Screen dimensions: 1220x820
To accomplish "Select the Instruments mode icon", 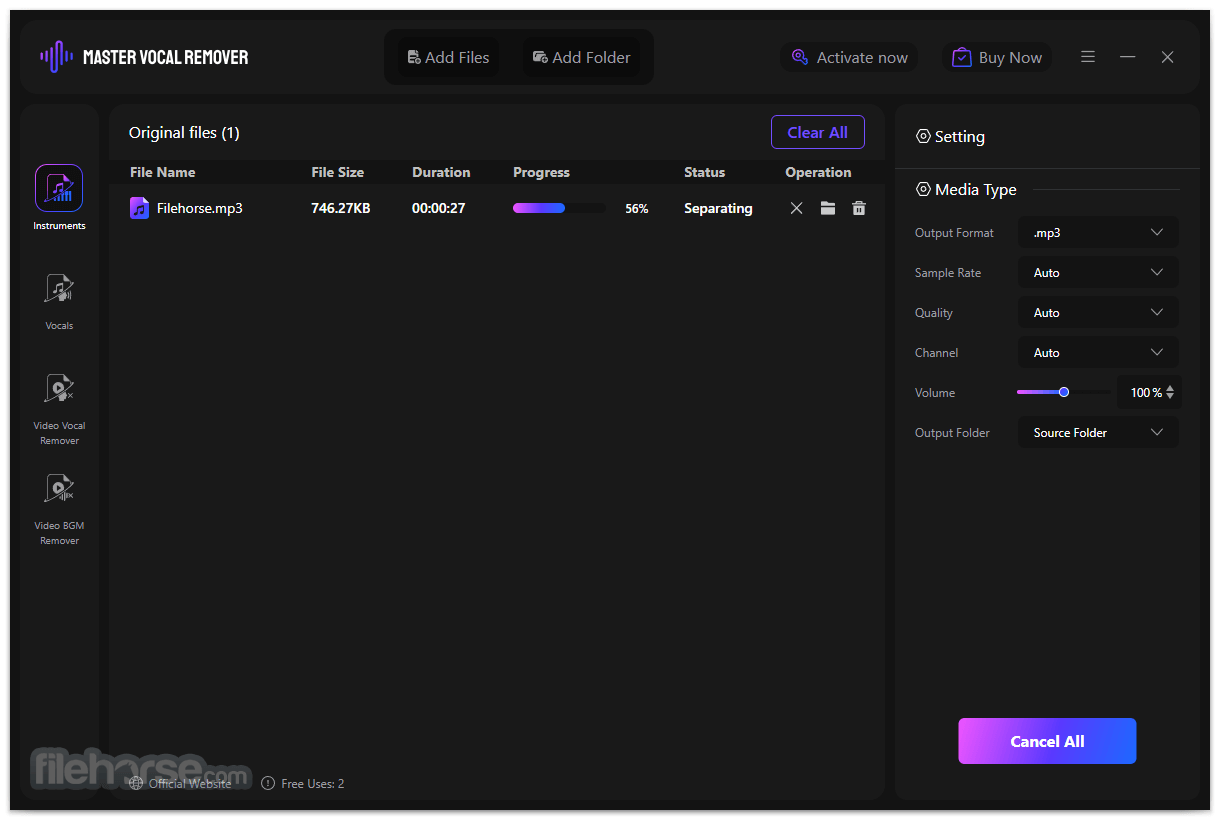I will point(59,188).
